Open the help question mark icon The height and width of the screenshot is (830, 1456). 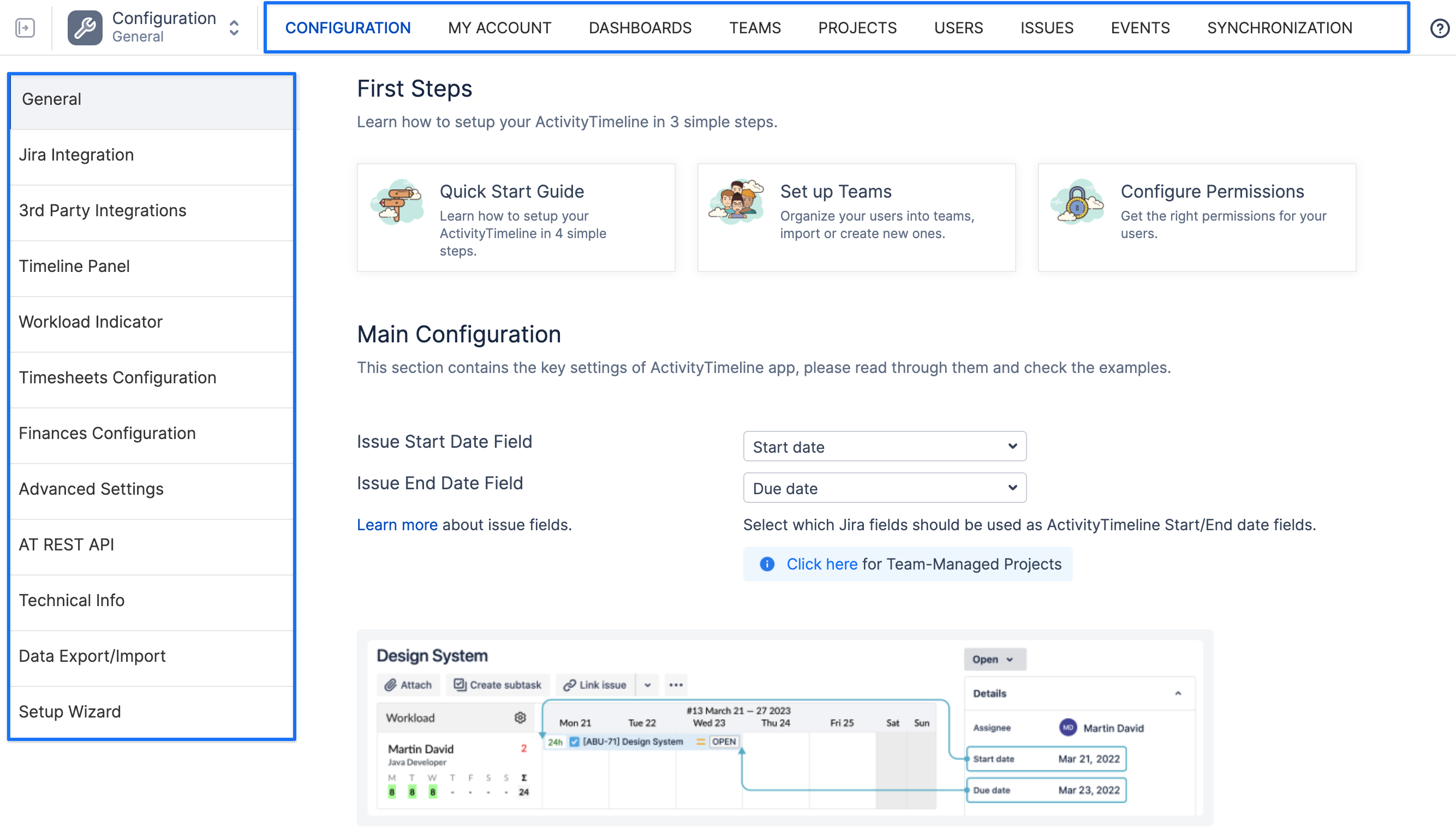point(1440,28)
